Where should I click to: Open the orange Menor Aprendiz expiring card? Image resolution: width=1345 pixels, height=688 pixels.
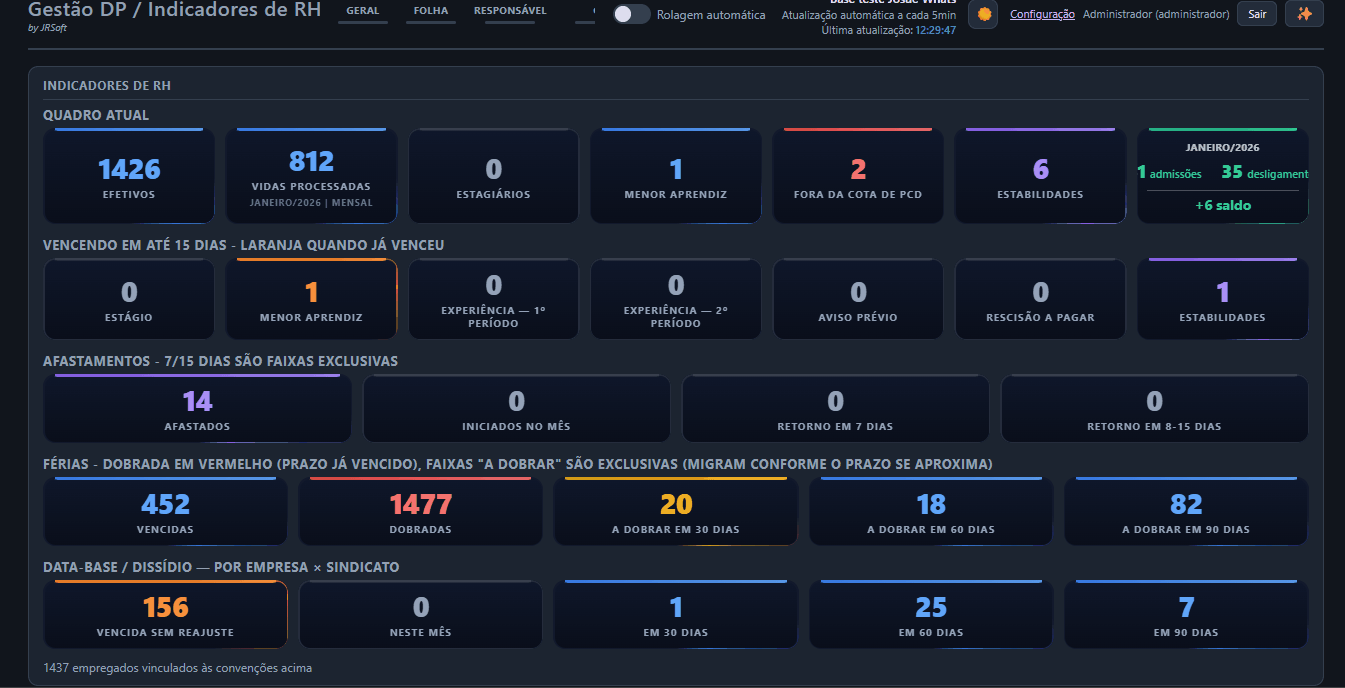pyautogui.click(x=311, y=299)
